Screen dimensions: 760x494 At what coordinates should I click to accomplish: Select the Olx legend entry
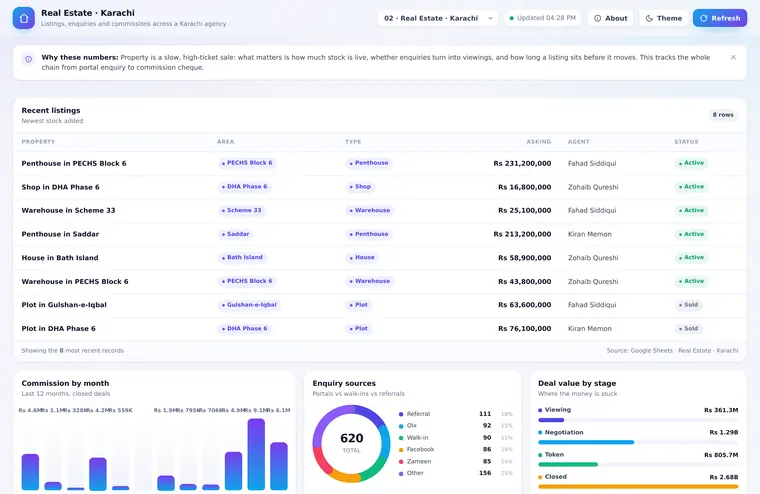coord(455,426)
